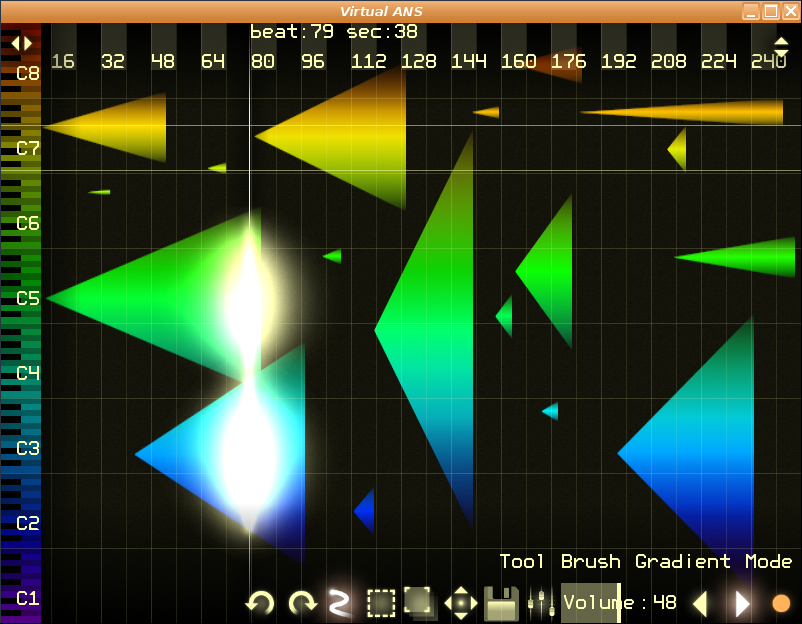802x624 pixels.
Task: Click the C4 piano key label
Action: tap(28, 373)
